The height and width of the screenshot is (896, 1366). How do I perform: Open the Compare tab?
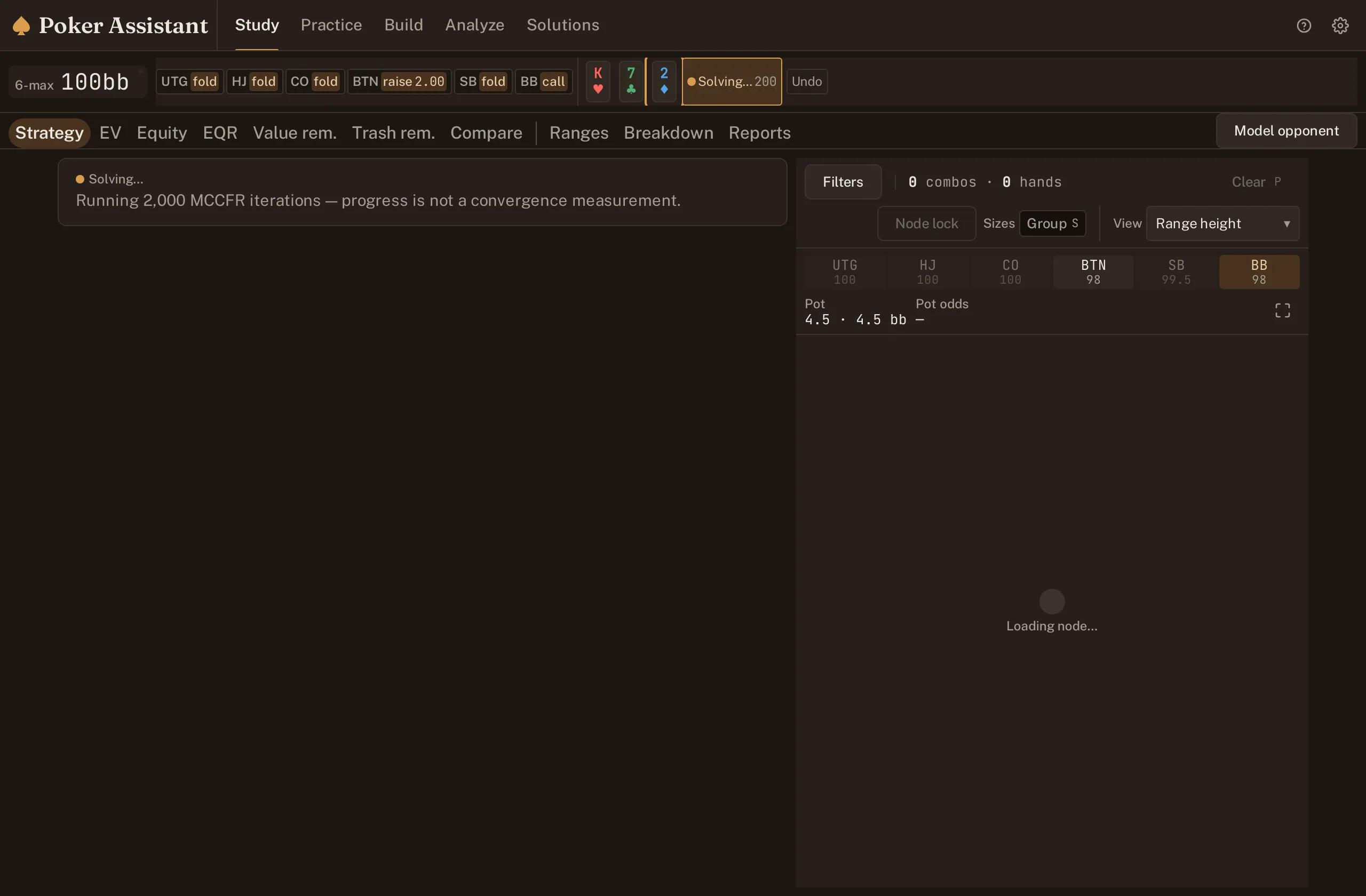486,133
